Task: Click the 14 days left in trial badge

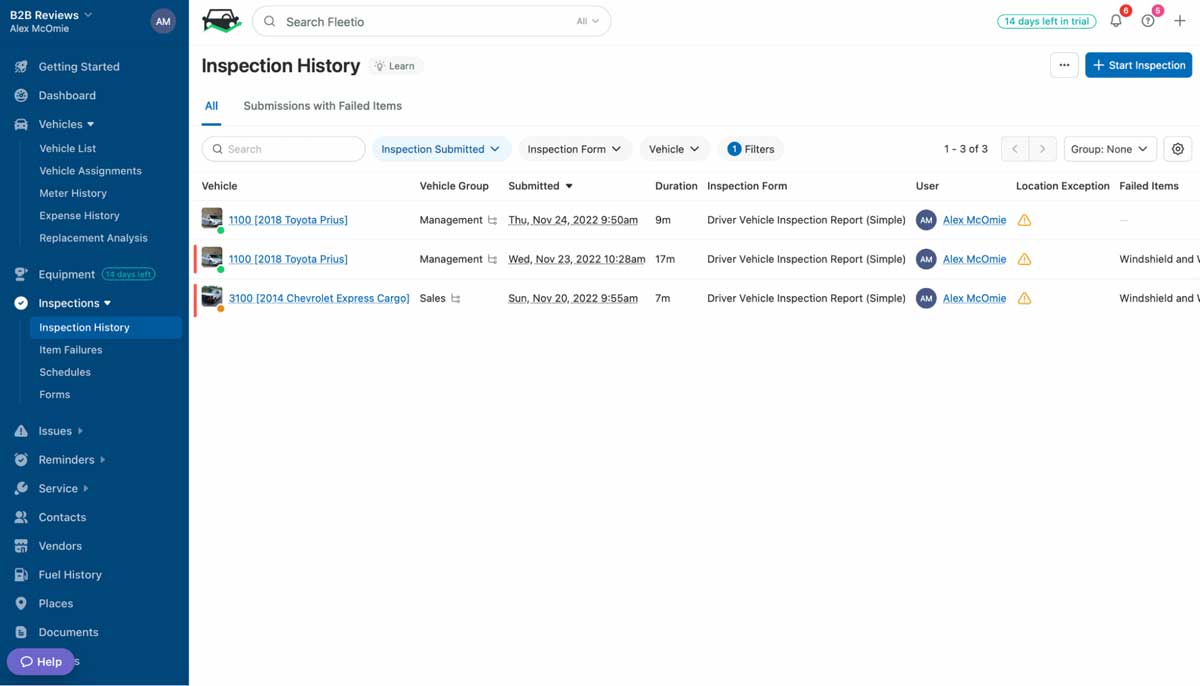Action: coord(1046,19)
